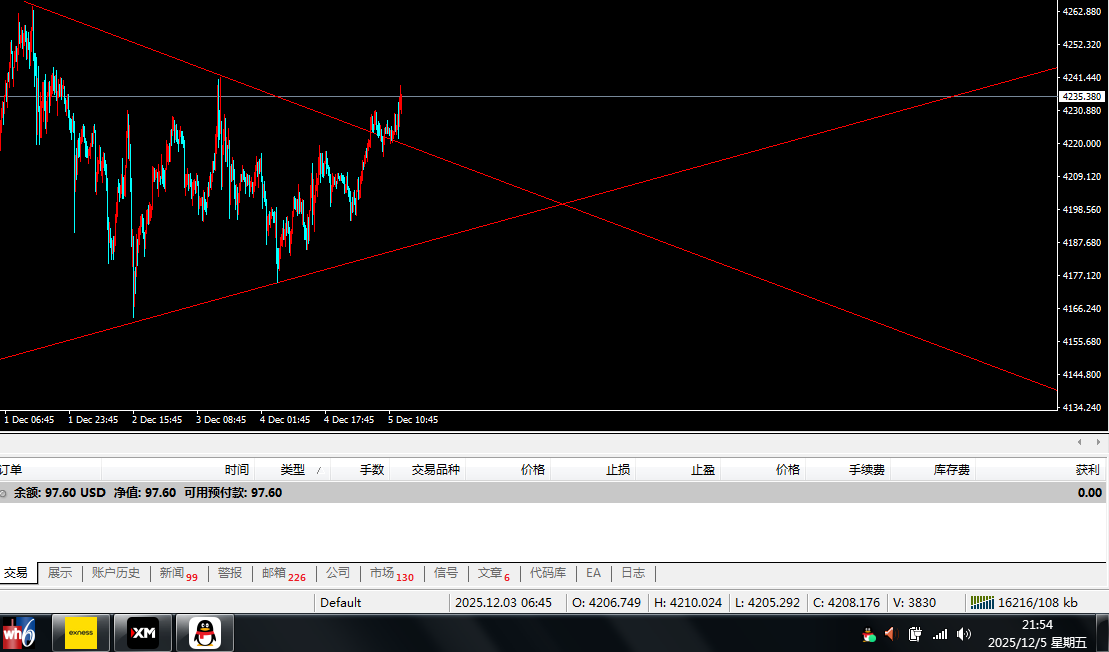
Task: Click the connection status bars icon
Action: pyautogui.click(x=982, y=602)
